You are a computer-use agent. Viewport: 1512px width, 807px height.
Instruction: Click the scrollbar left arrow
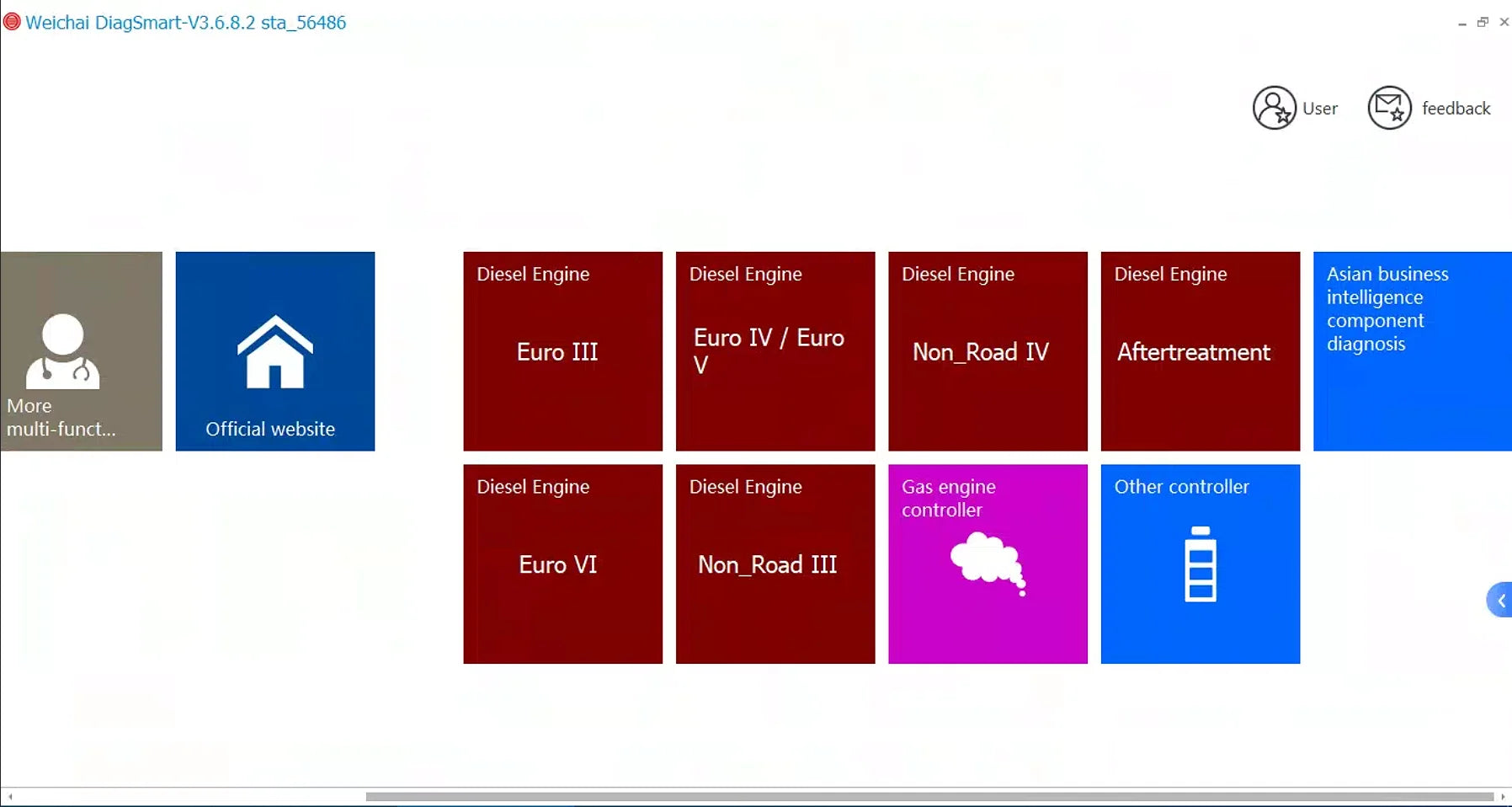pos(10,796)
